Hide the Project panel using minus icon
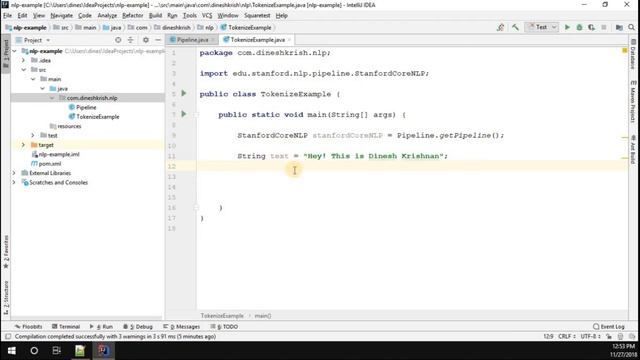 coord(158,40)
